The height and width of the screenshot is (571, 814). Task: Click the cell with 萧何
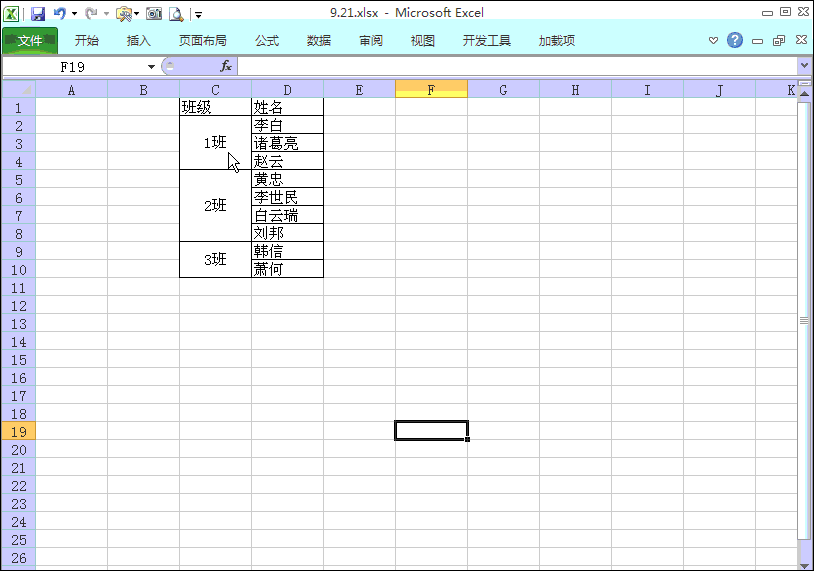point(287,269)
